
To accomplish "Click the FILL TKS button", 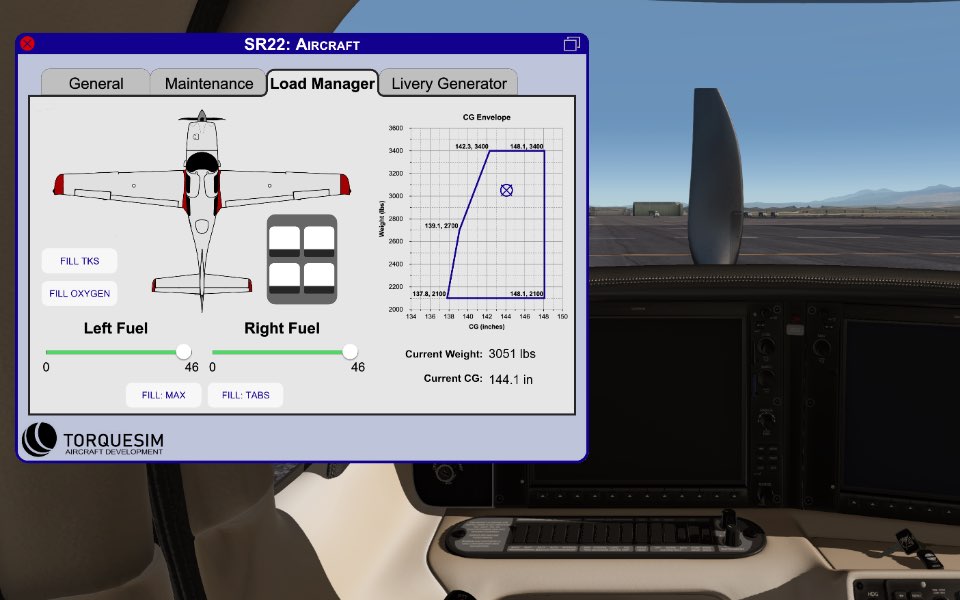I will (80, 261).
